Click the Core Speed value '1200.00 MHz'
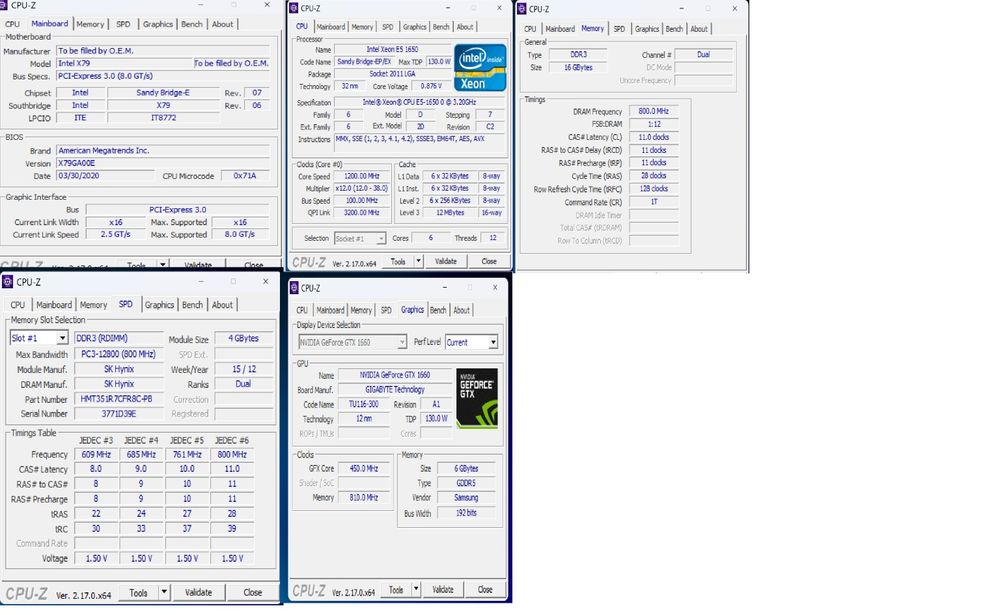The width and height of the screenshot is (1000, 615). [x=362, y=176]
